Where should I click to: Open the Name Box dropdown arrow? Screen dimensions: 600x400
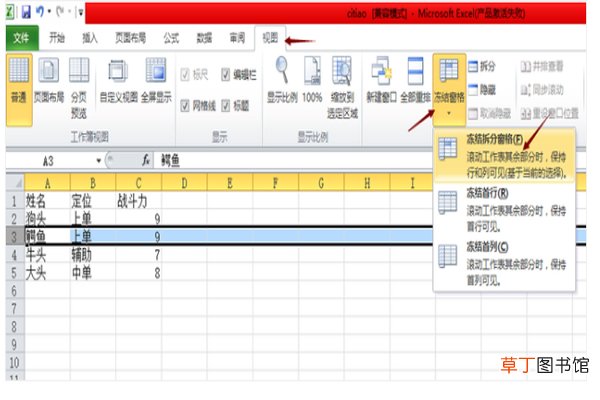(98, 161)
